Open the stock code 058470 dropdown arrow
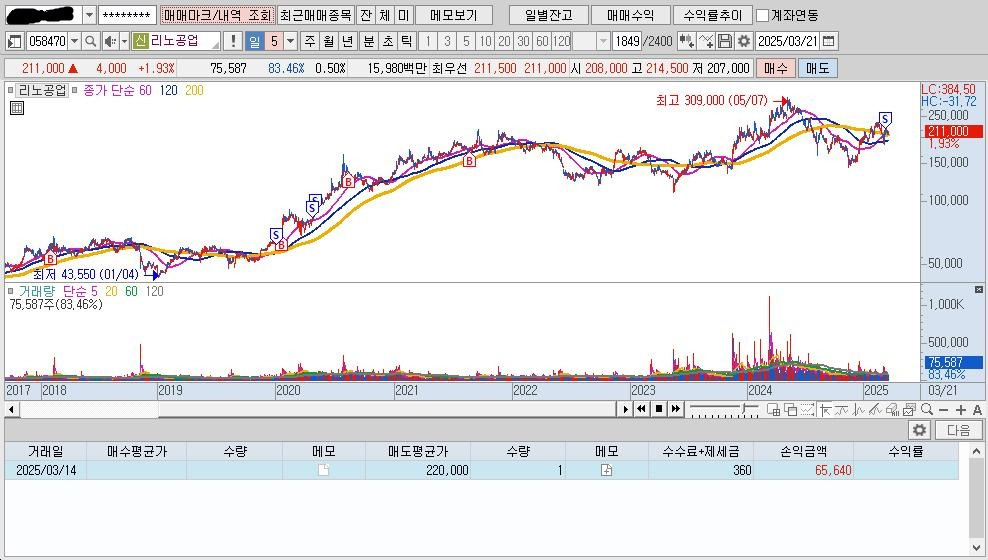 [75, 41]
